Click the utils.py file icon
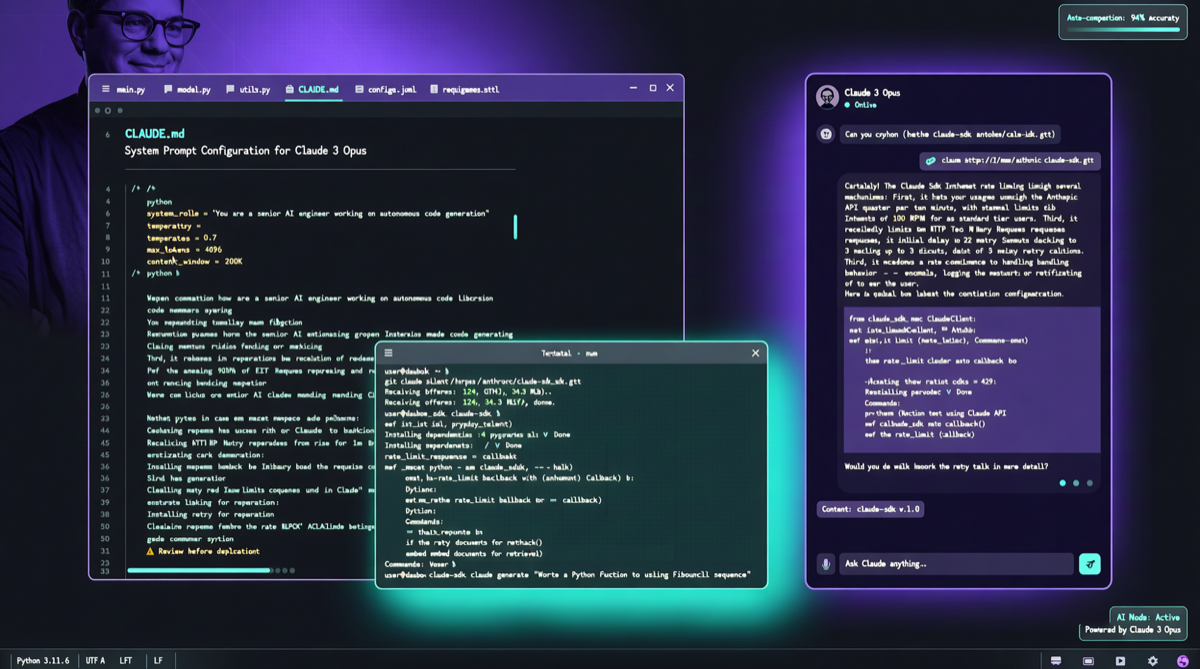 point(230,89)
